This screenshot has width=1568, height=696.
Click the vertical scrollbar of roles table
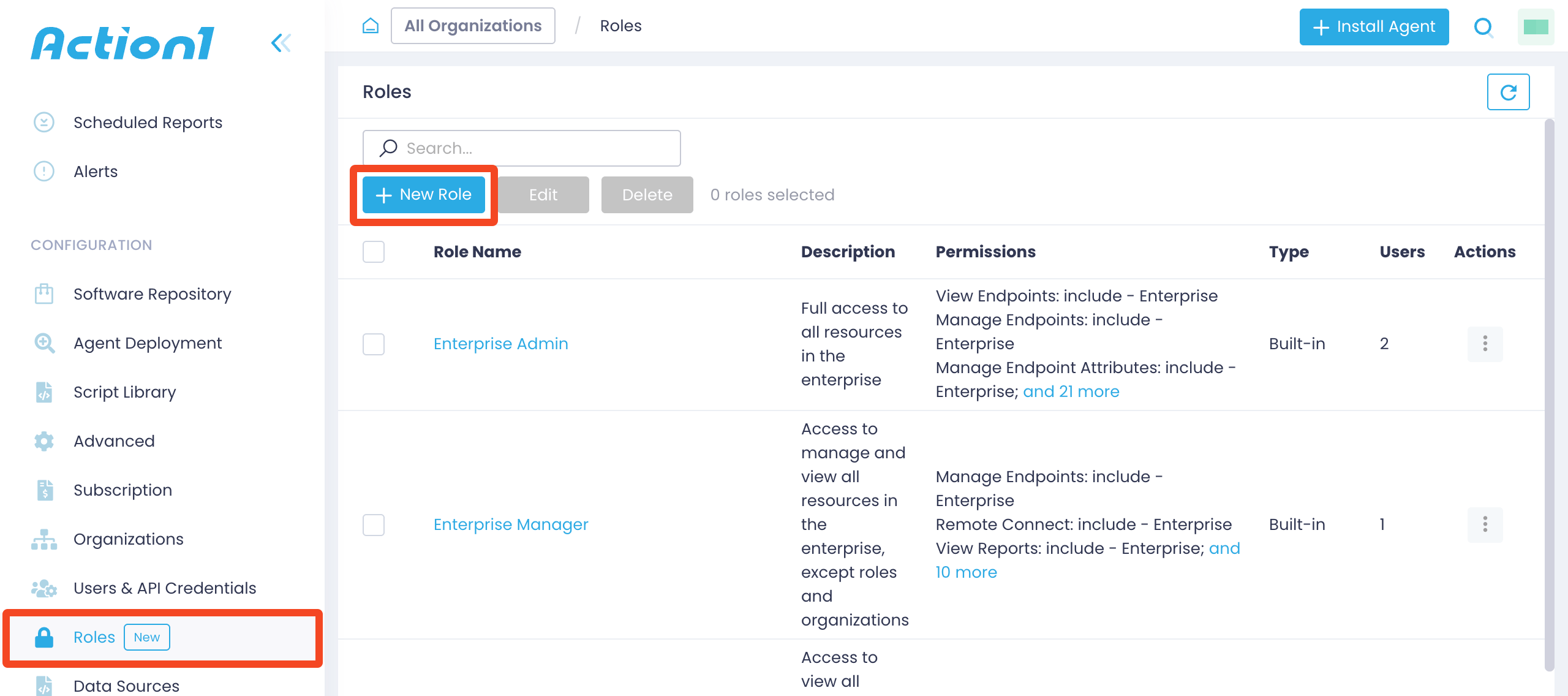(x=1550, y=395)
